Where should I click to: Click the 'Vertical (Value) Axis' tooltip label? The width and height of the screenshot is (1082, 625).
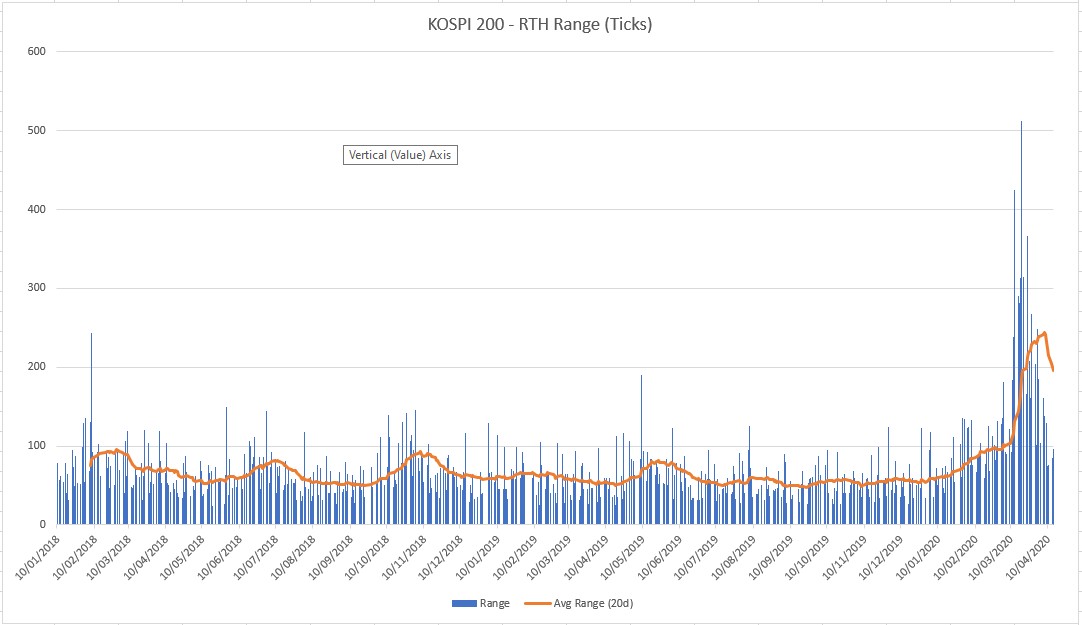click(x=400, y=155)
